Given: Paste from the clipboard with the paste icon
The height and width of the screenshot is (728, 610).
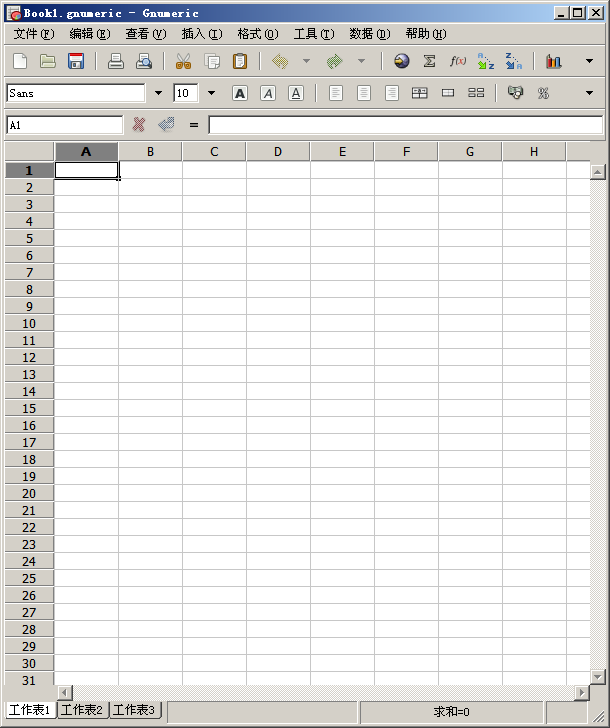Looking at the screenshot, I should (x=240, y=61).
